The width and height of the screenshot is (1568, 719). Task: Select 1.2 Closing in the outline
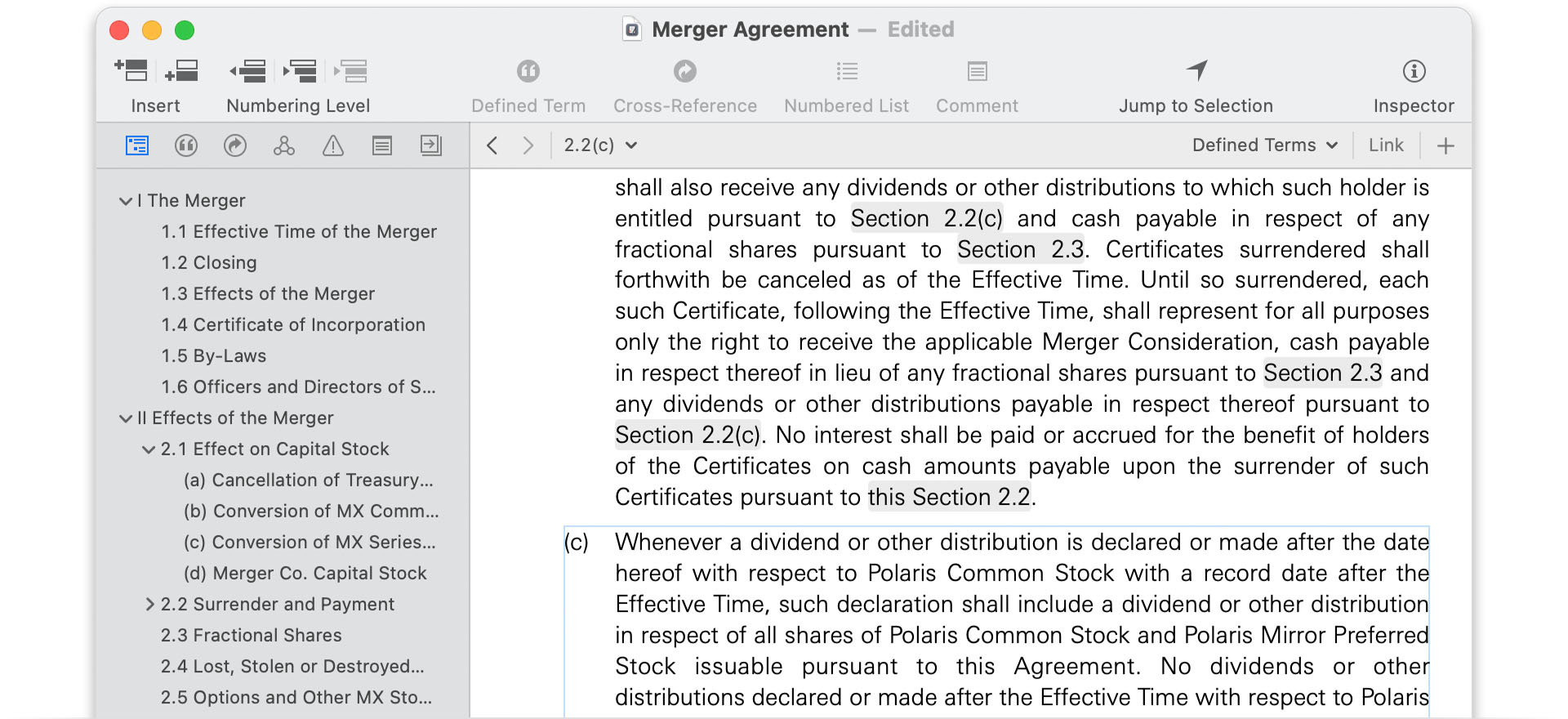pos(209,263)
